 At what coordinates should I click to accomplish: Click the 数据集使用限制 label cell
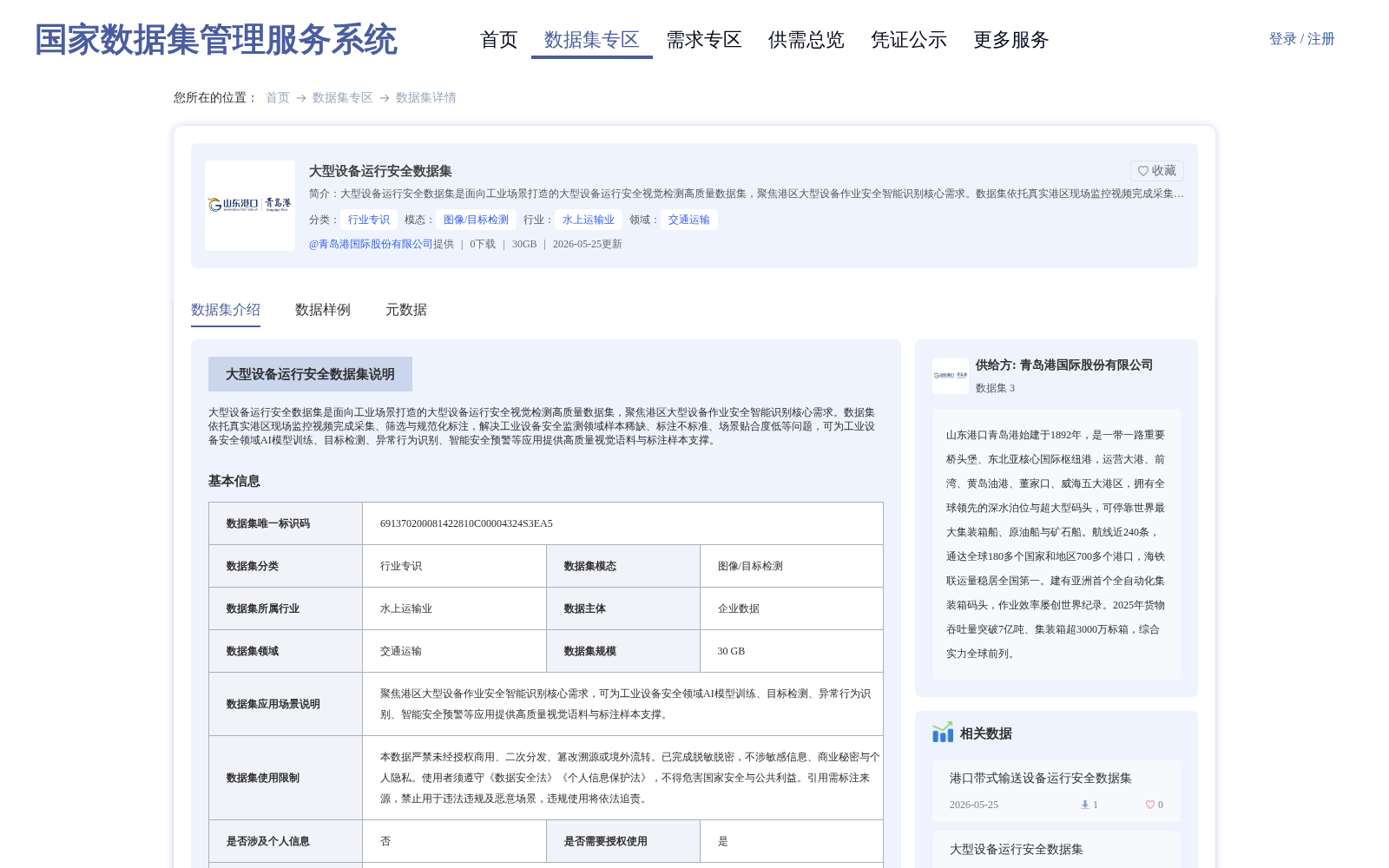286,778
